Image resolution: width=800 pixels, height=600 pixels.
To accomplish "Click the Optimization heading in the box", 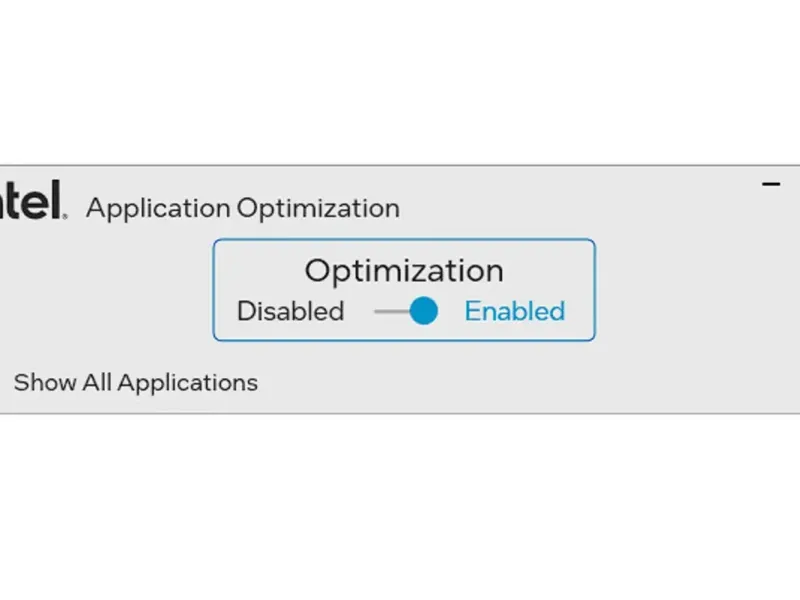I will (x=404, y=270).
